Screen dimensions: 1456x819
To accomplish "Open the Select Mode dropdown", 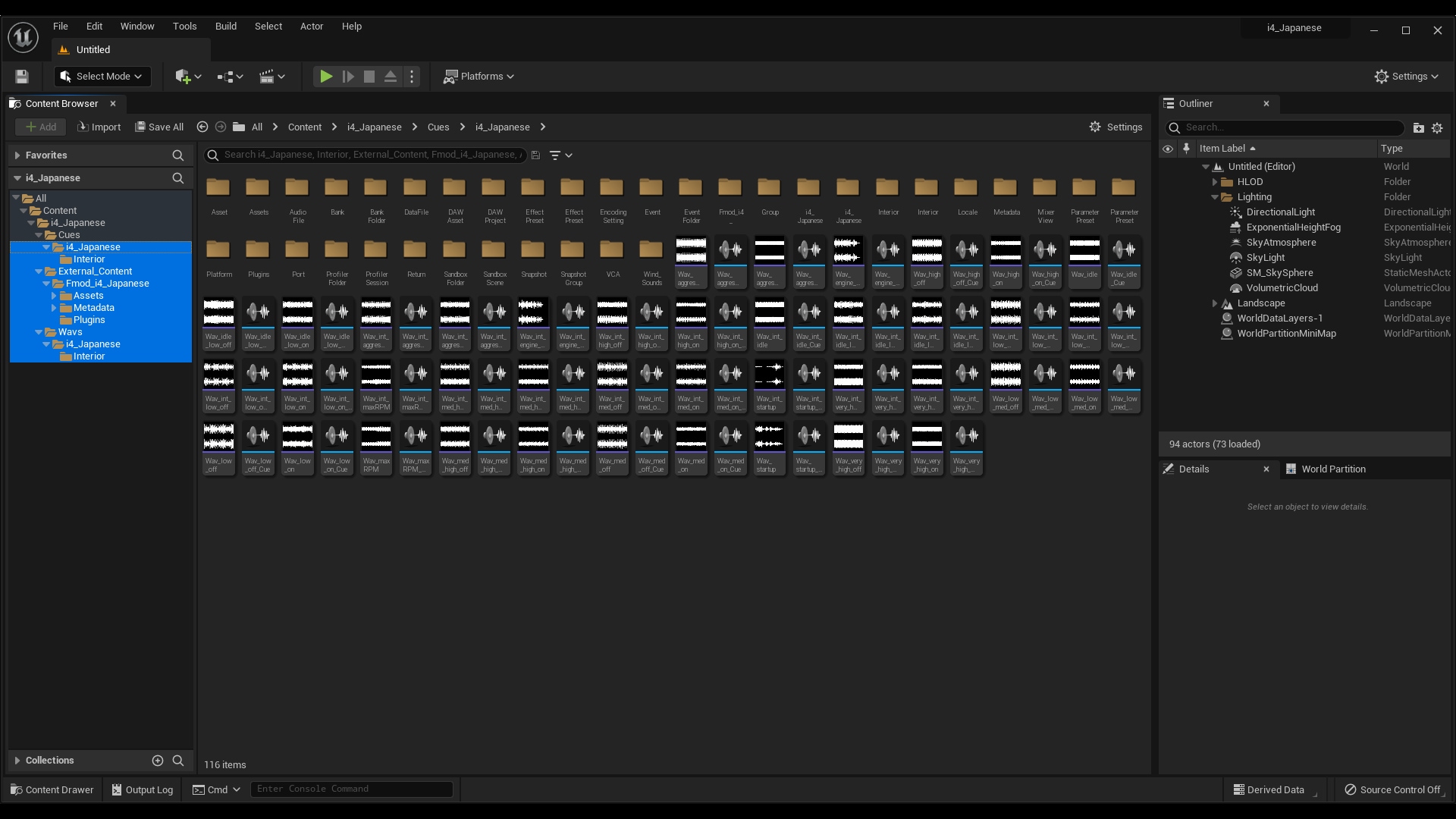I will click(102, 77).
